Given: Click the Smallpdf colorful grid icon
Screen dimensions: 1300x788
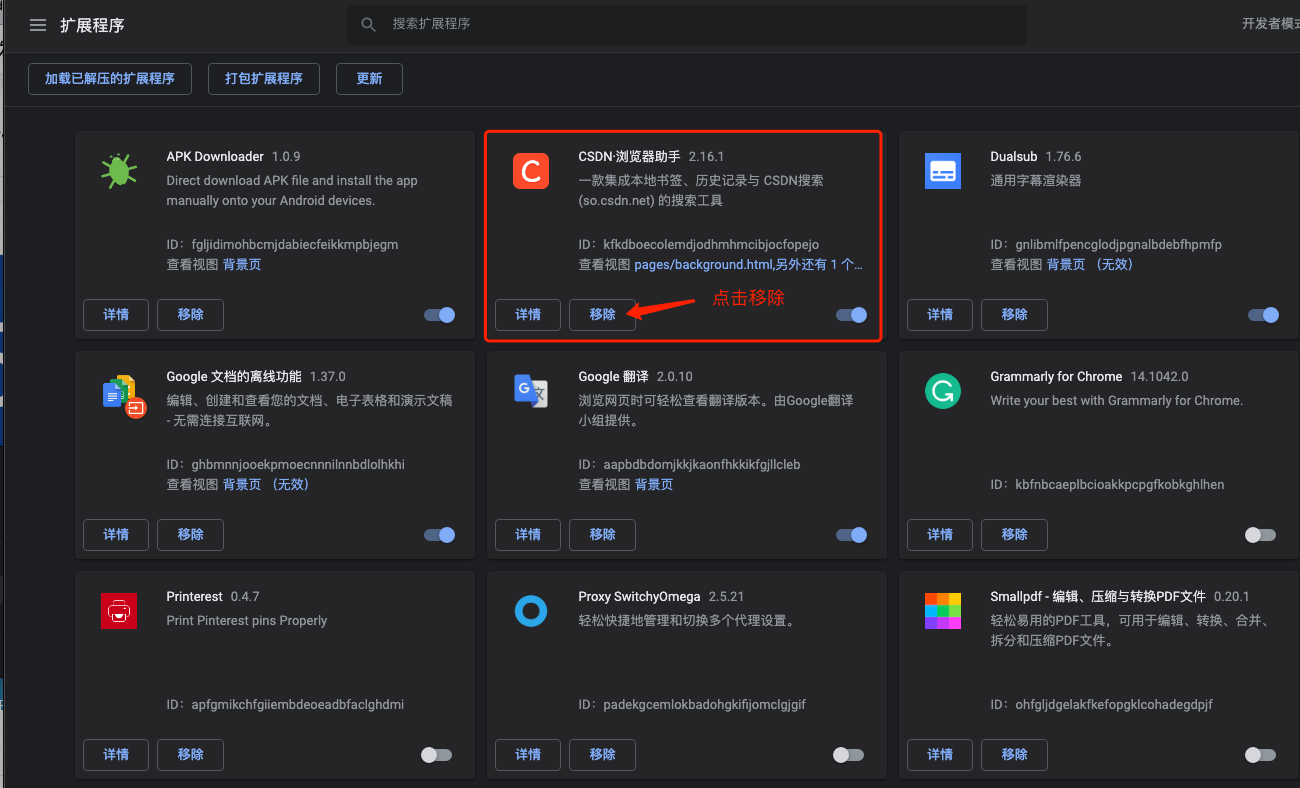Looking at the screenshot, I should click(943, 611).
